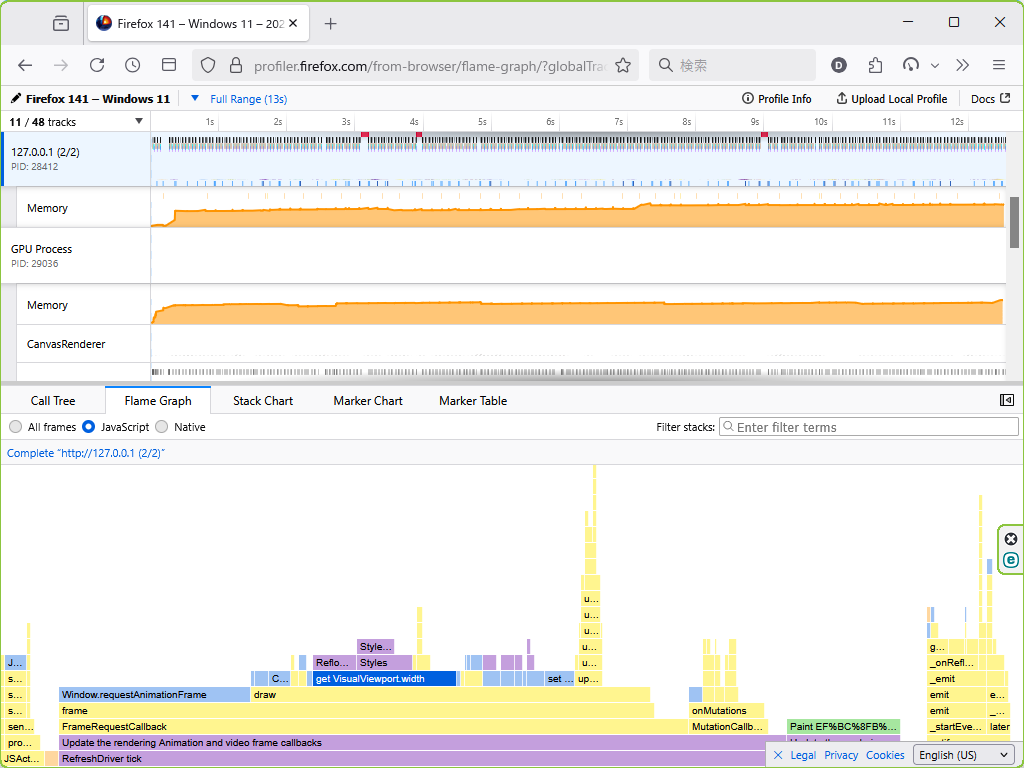Click the search bar magnifier field
This screenshot has width=1024, height=768.
pyautogui.click(x=733, y=65)
